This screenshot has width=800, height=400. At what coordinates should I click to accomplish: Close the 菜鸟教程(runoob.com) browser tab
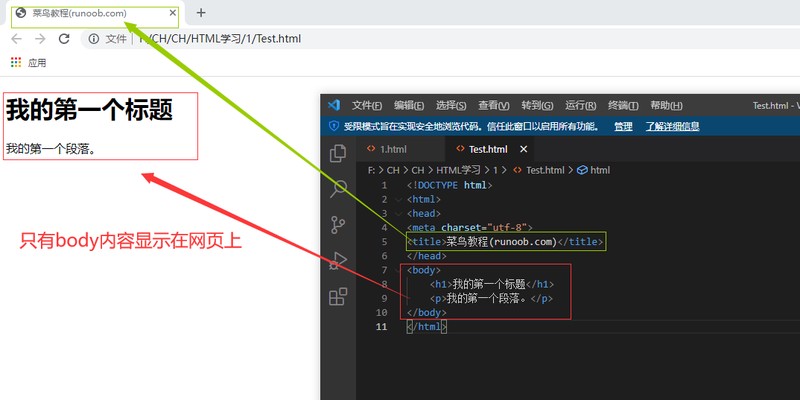(x=172, y=13)
